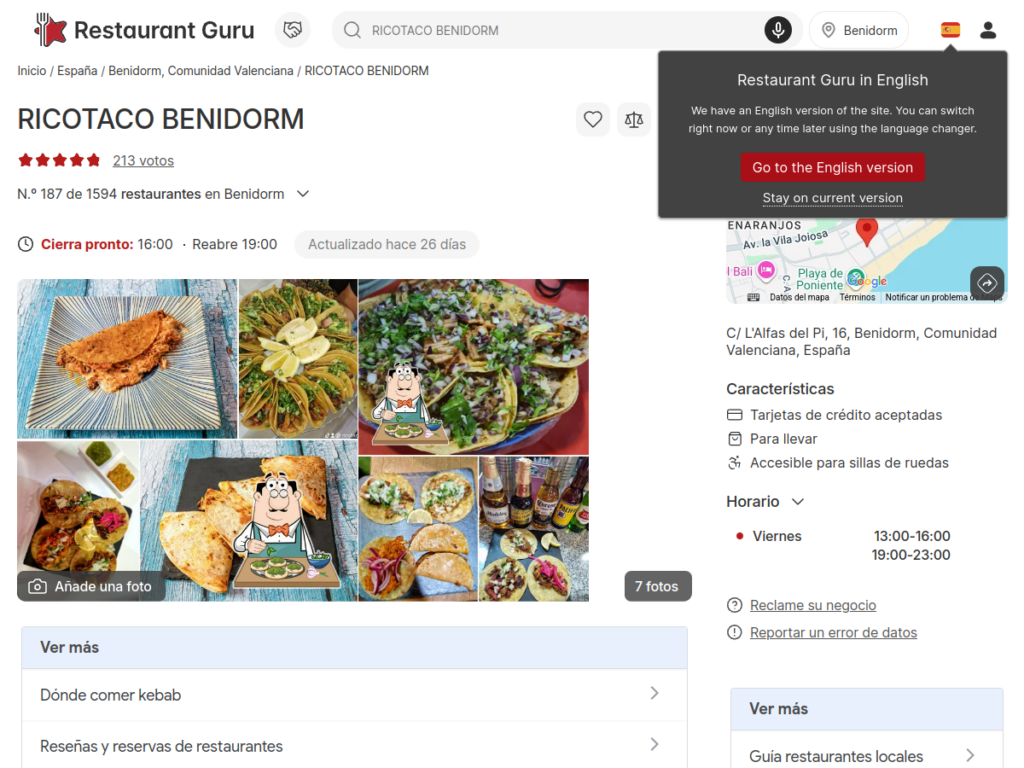Click the five star rating

click(59, 160)
